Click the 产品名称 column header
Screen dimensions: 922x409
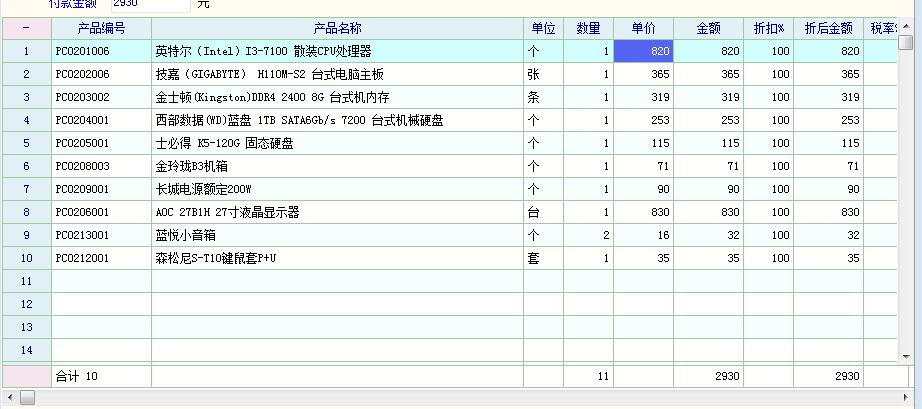point(337,28)
